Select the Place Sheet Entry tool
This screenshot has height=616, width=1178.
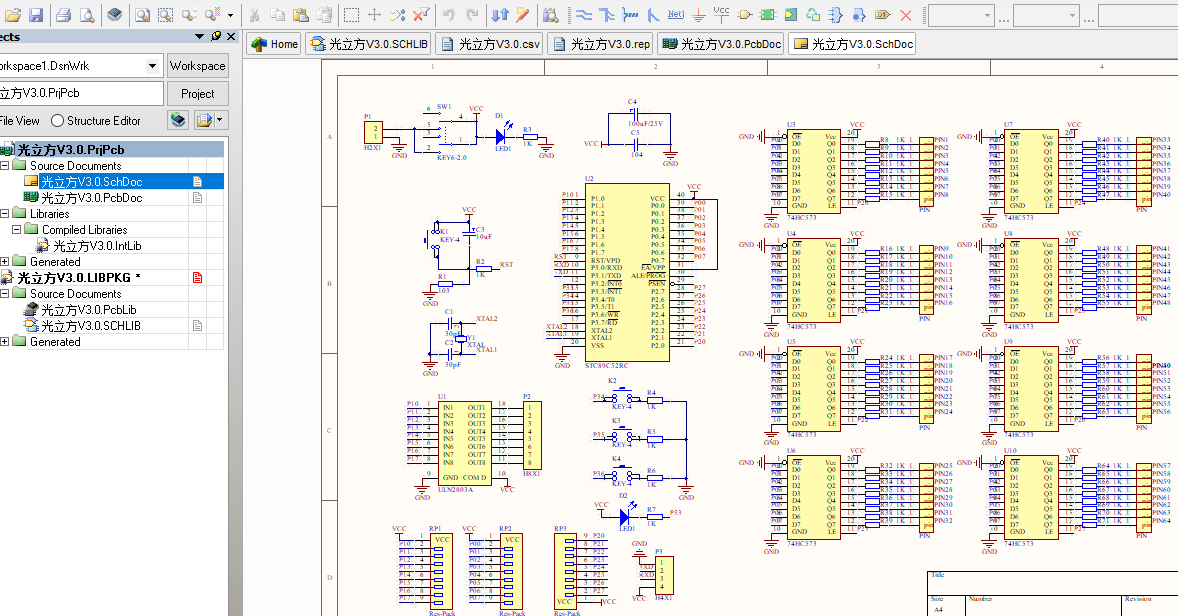[x=790, y=14]
